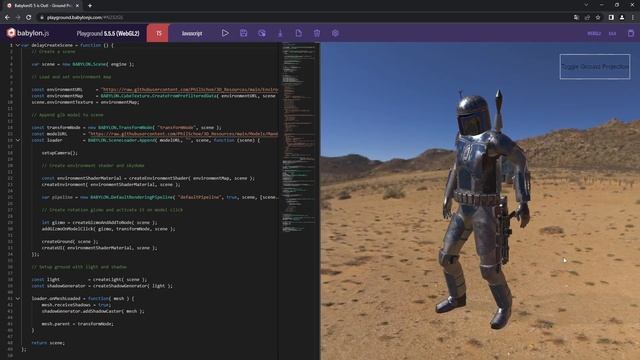Open the version 5.5.5 dropdown

pos(612,33)
